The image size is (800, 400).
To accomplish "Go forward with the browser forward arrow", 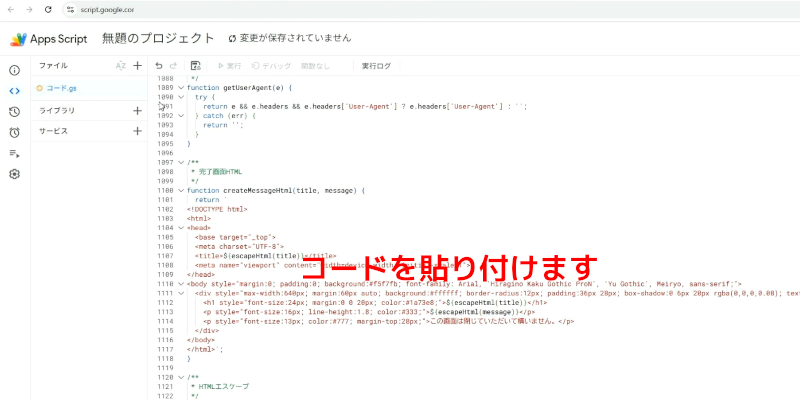I will [29, 10].
